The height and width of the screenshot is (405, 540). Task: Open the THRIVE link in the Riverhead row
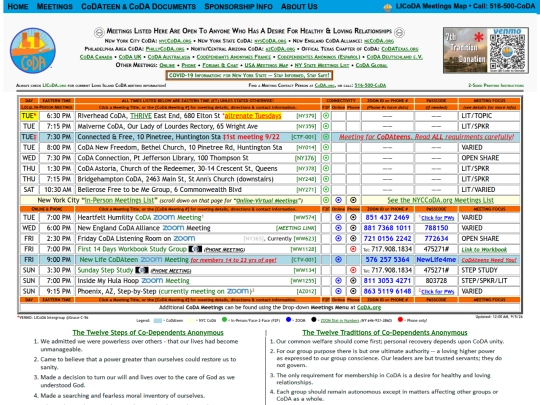pos(141,116)
